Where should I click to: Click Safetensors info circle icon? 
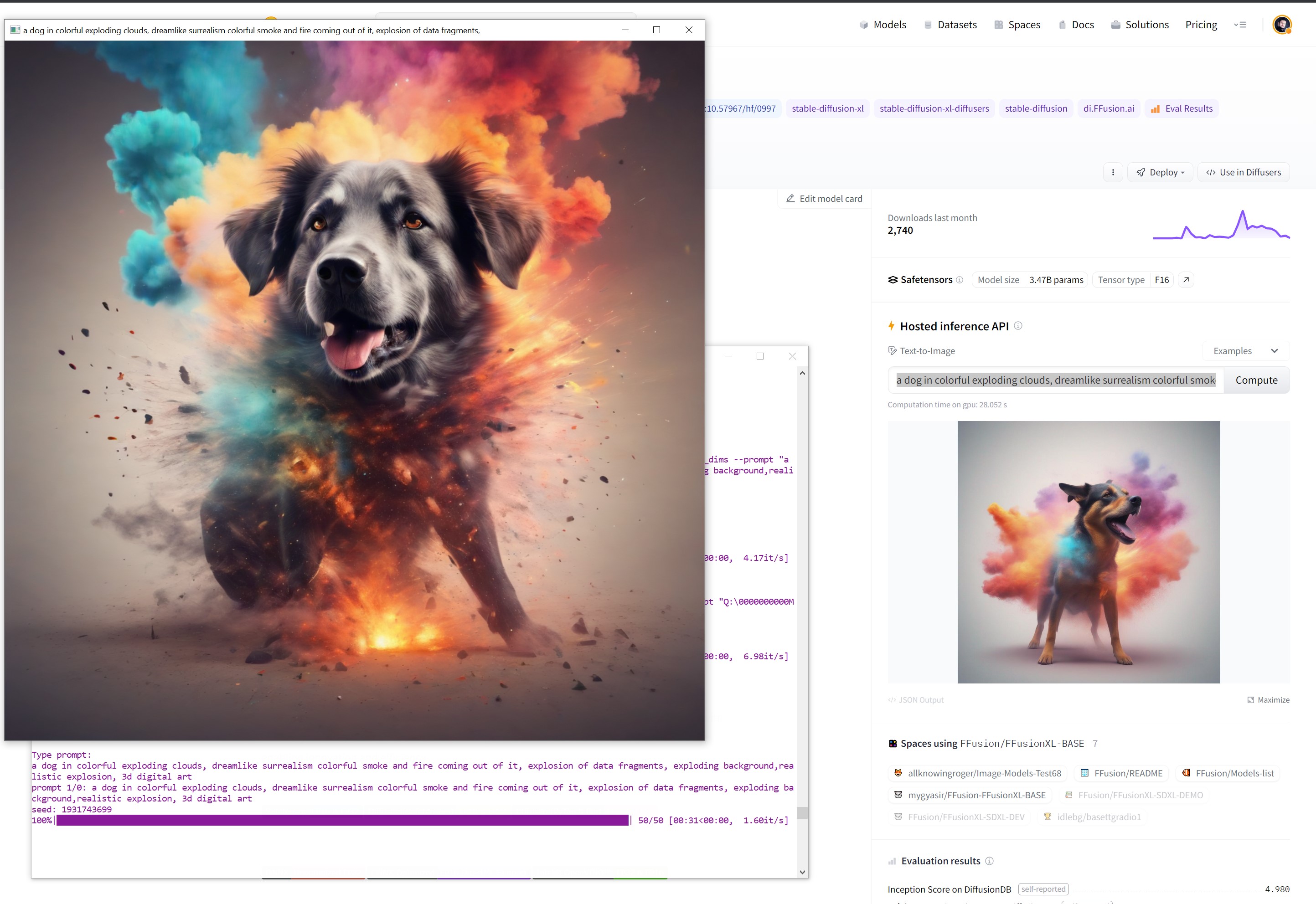(x=959, y=280)
